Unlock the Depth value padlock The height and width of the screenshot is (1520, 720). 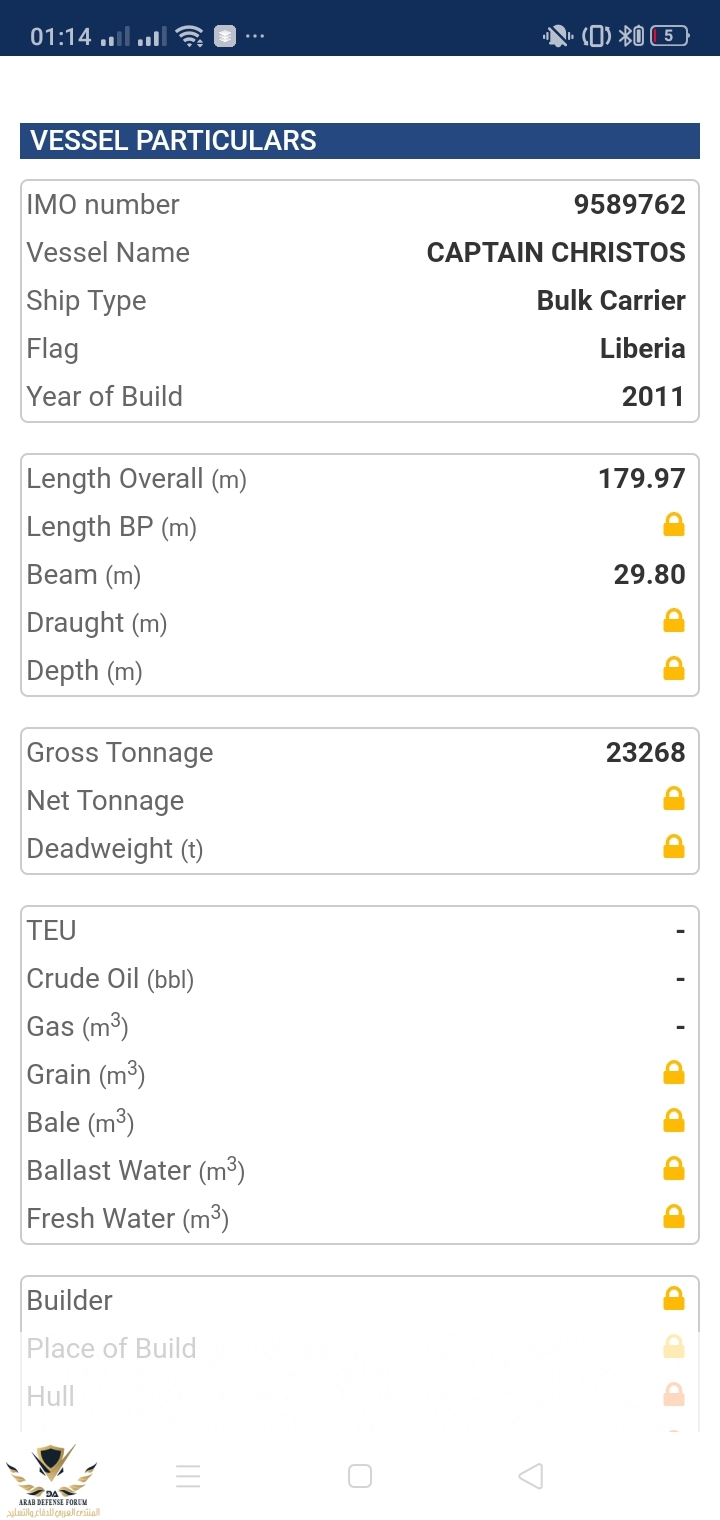click(x=674, y=669)
